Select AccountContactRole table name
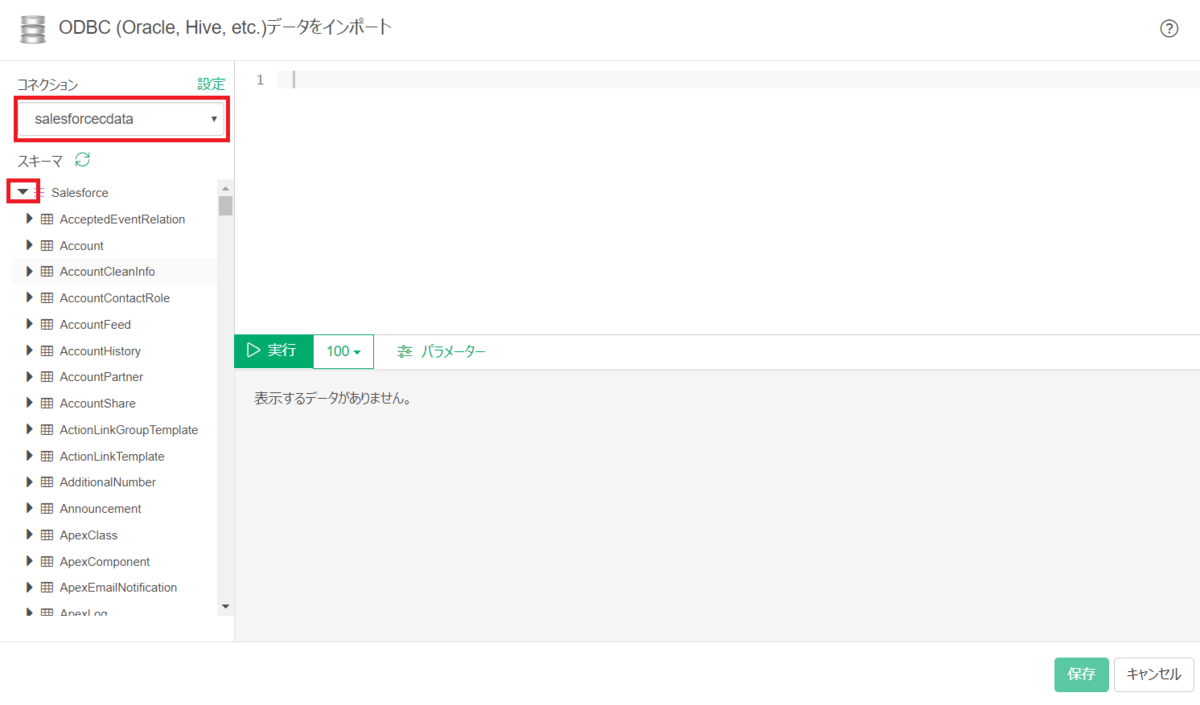This screenshot has height=705, width=1200. [x=115, y=298]
